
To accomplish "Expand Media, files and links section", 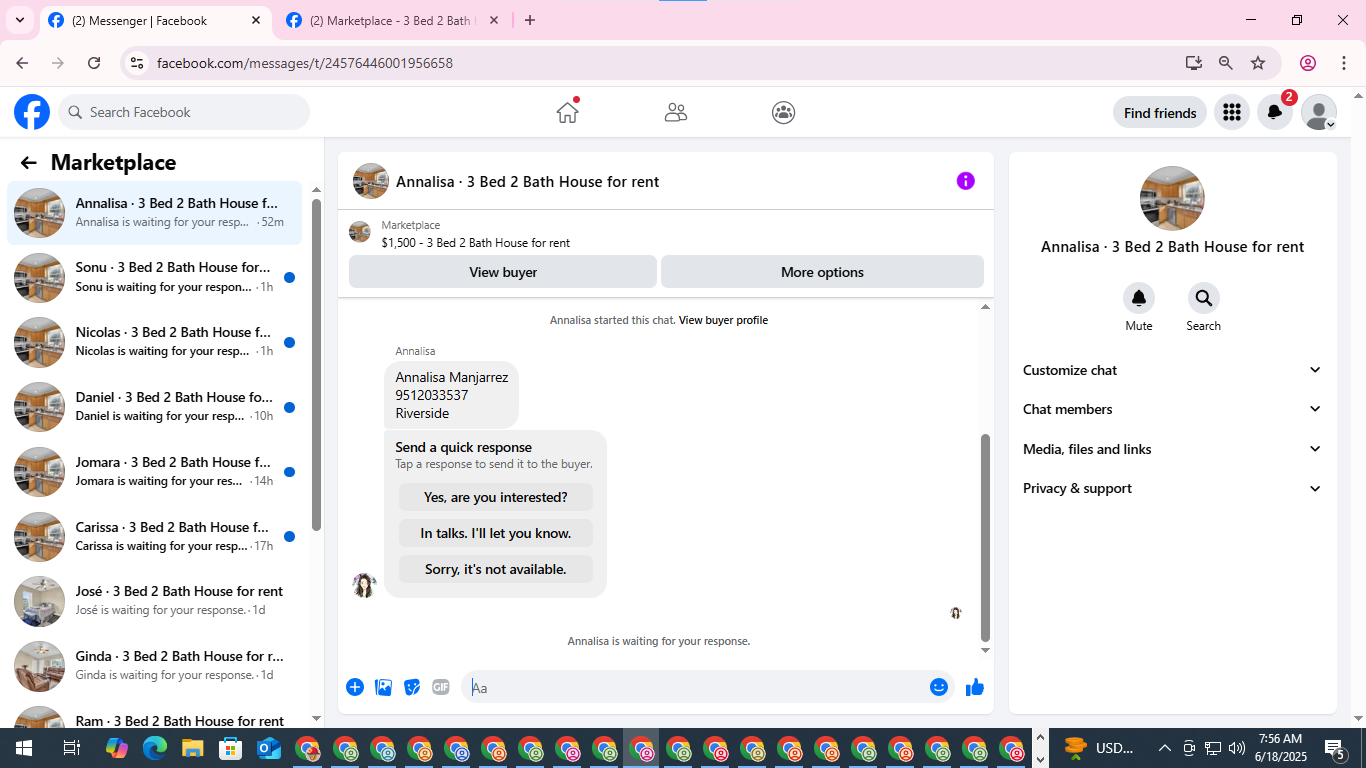I will [x=1173, y=449].
